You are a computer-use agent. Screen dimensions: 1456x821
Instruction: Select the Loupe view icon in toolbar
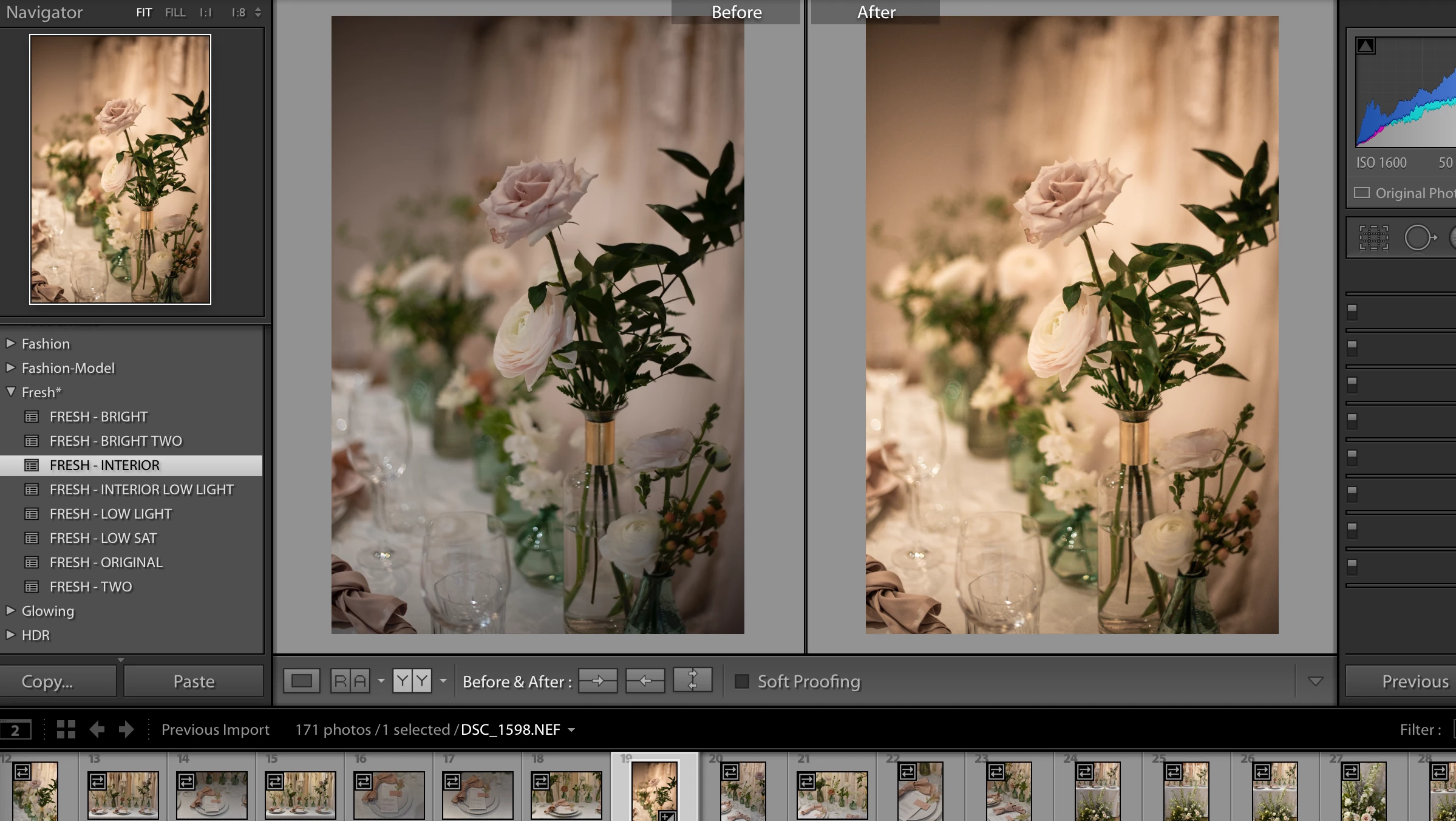(x=302, y=681)
